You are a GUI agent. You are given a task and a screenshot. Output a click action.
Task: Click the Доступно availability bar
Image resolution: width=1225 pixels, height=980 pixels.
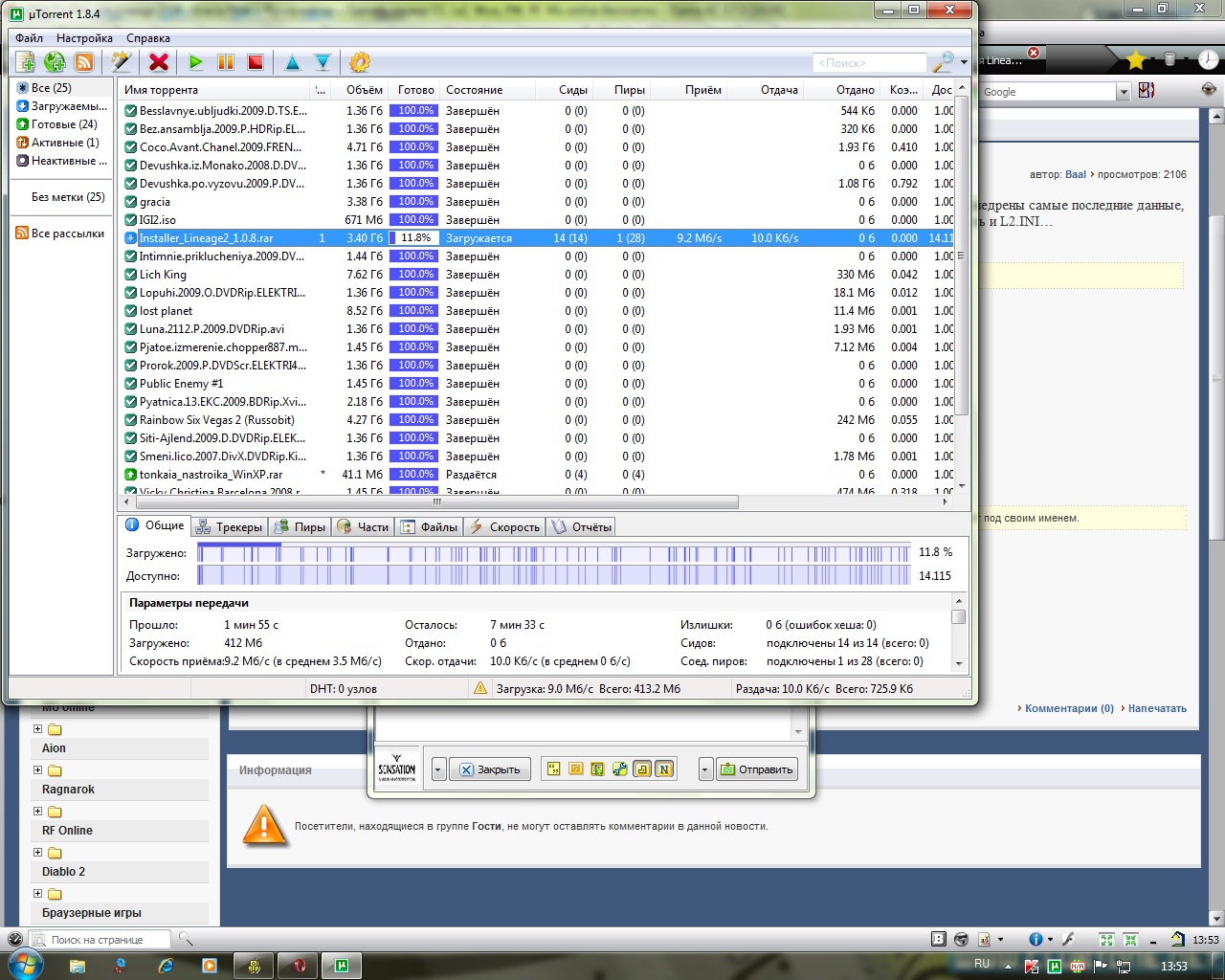click(x=554, y=576)
